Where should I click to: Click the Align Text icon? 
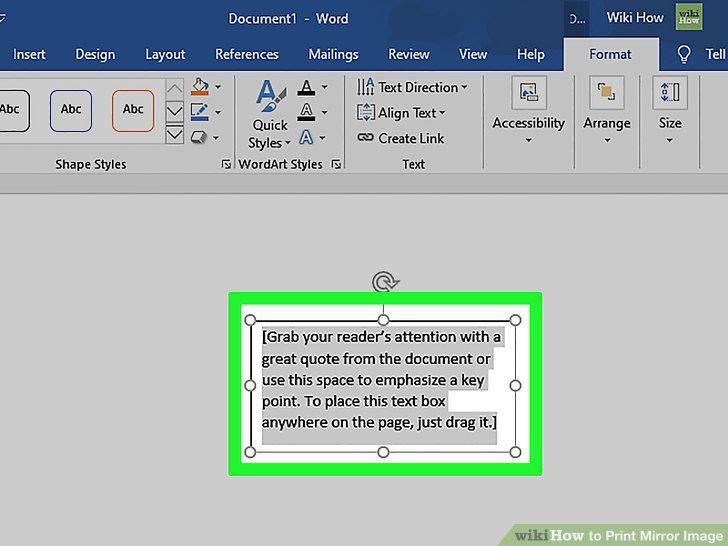click(x=365, y=112)
